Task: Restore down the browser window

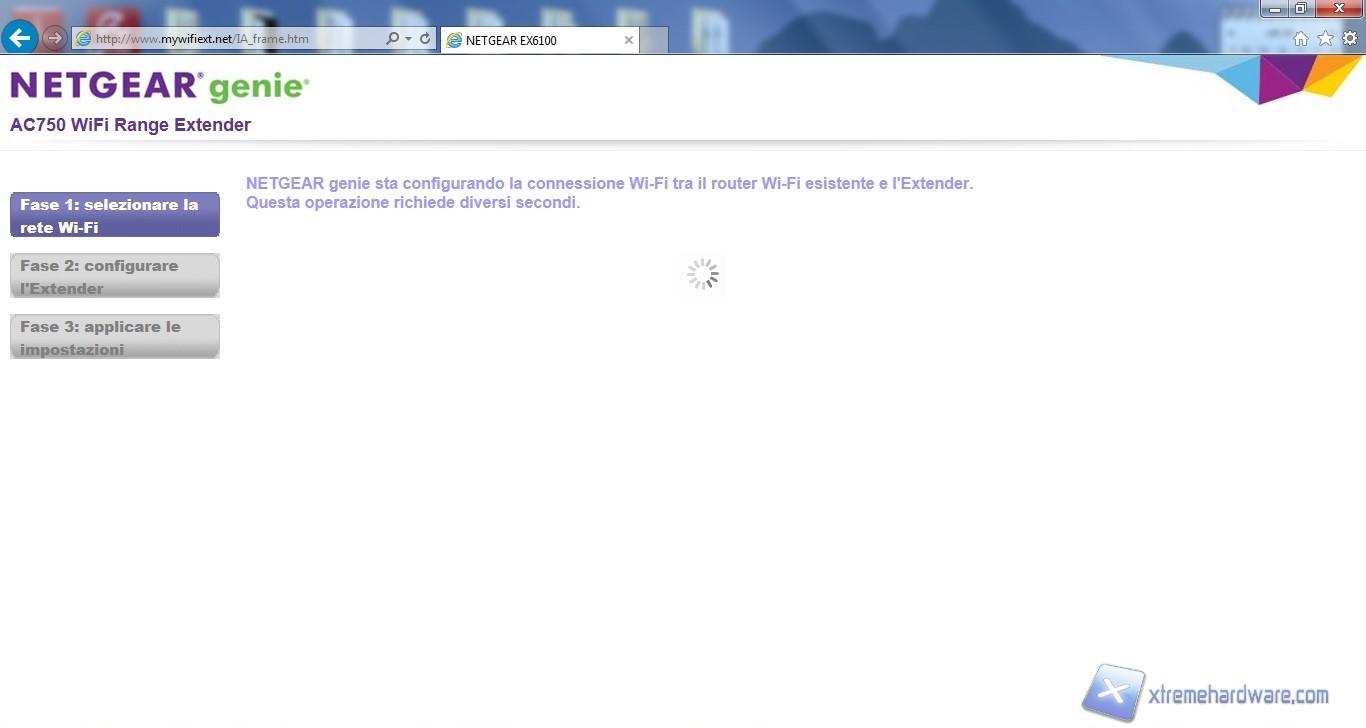Action: point(1301,9)
